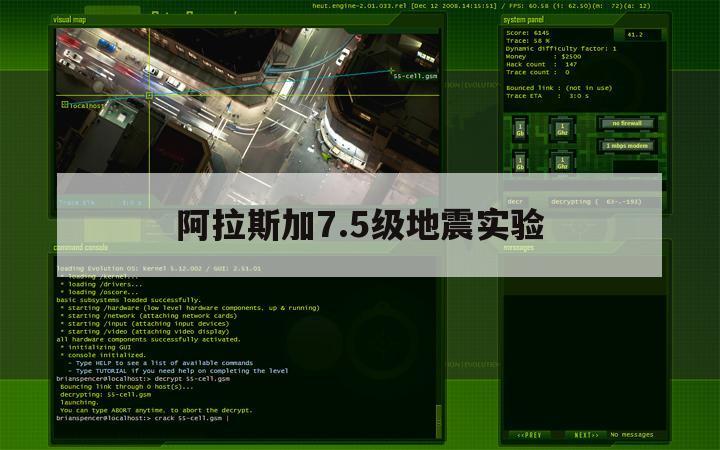Select the localhost node on the visual map
720x450 pixels.
click(65, 105)
